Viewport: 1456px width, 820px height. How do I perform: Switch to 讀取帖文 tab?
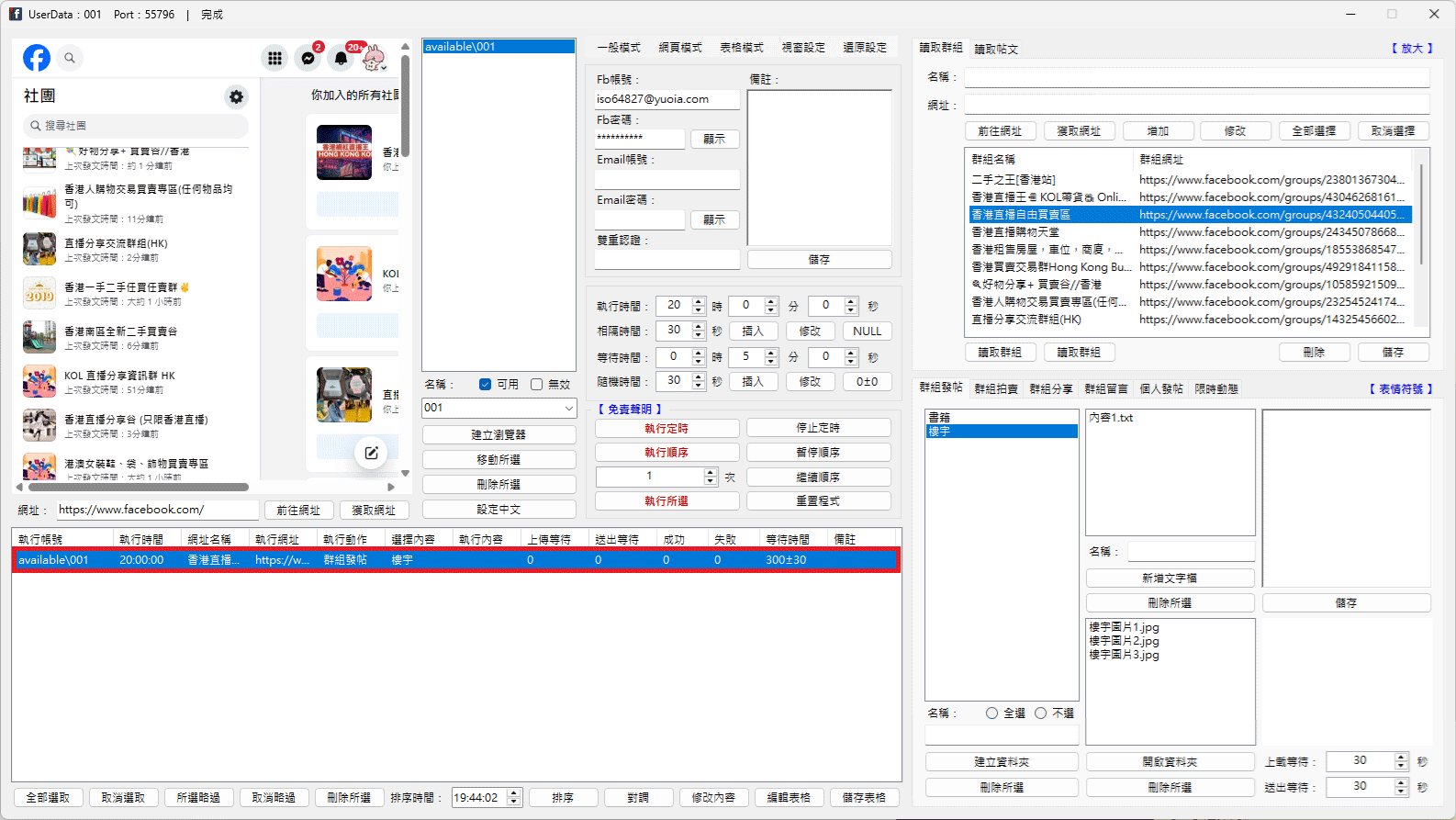996,50
